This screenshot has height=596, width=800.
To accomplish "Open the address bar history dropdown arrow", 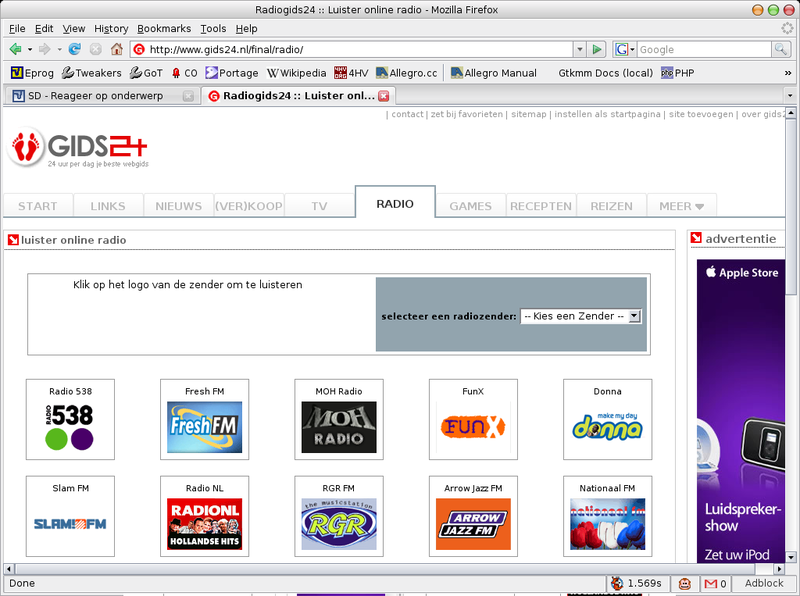I will (580, 49).
